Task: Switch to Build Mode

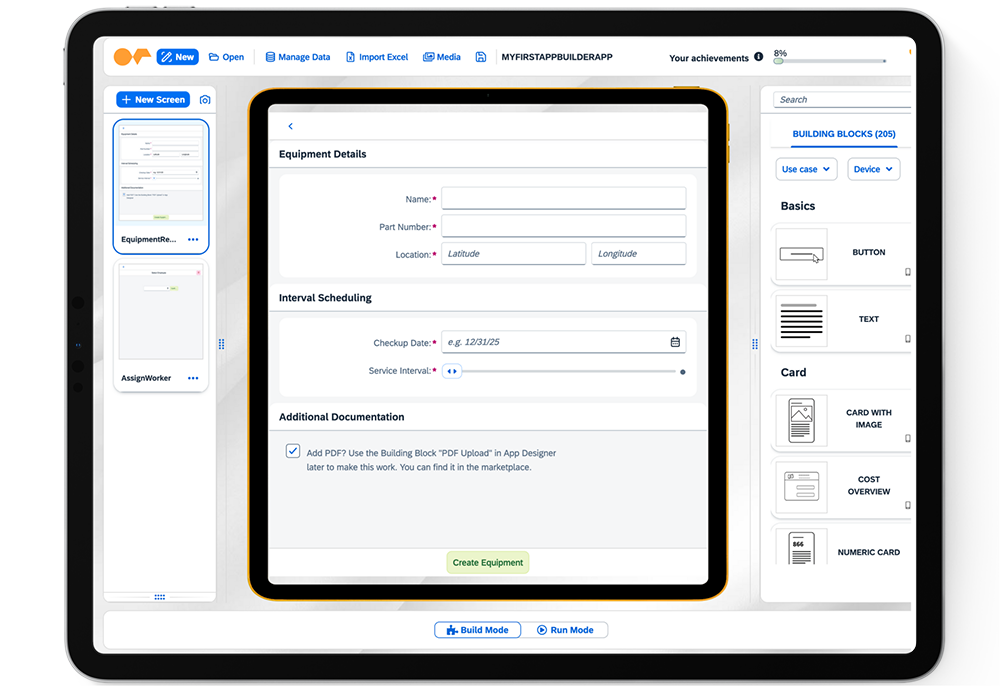Action: (x=477, y=630)
